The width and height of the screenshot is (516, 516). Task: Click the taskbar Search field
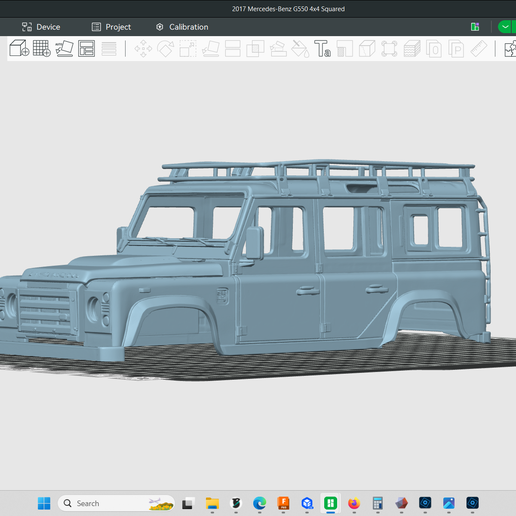point(116,503)
